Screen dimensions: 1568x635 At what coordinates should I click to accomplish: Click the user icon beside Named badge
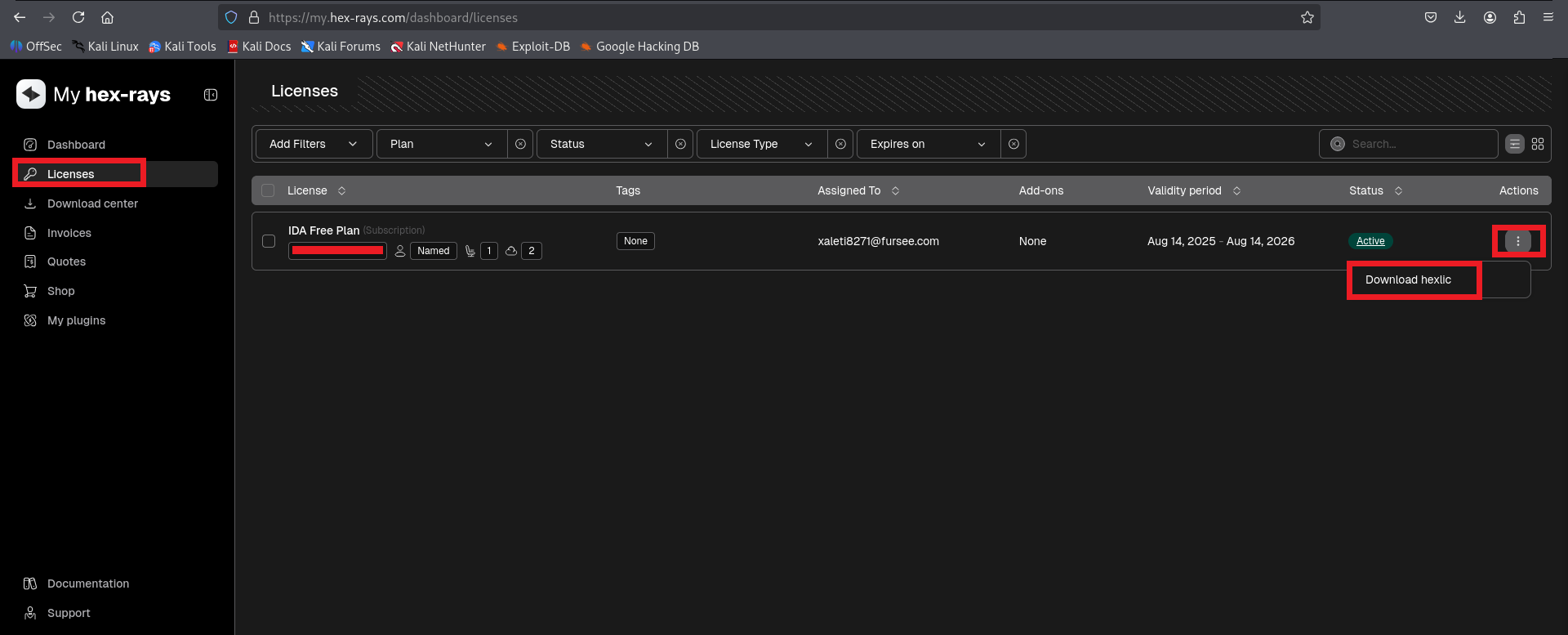(400, 251)
